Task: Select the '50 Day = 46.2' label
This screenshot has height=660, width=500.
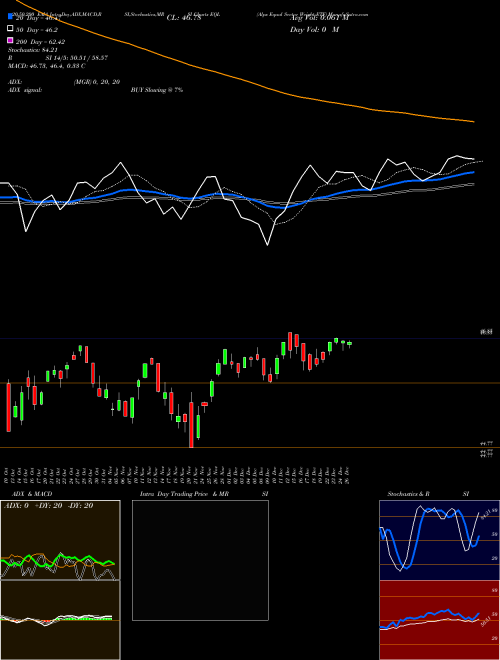Action: 37,30
